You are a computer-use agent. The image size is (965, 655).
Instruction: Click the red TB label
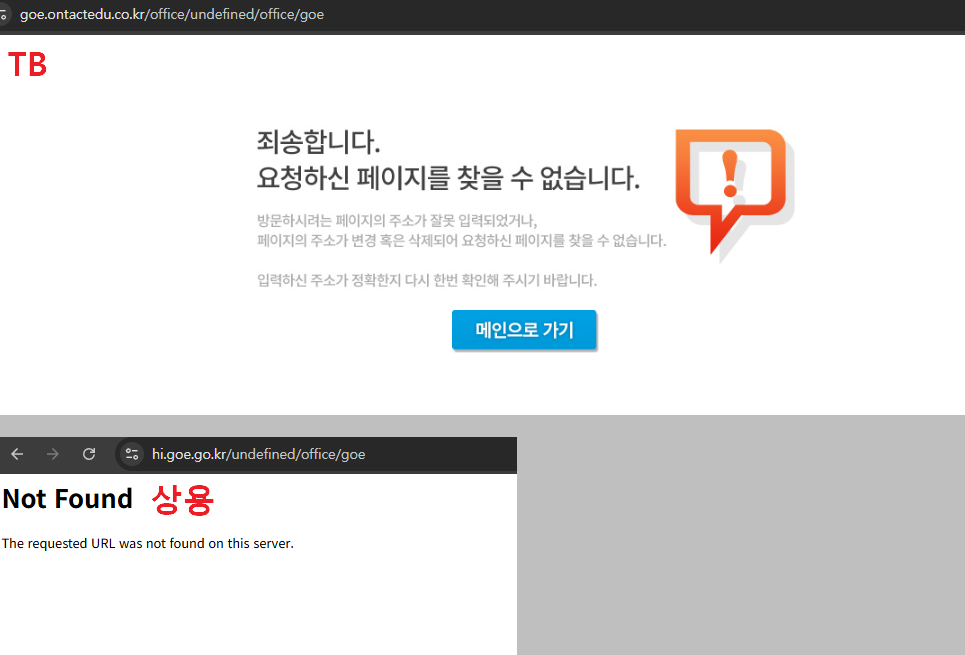(x=27, y=65)
